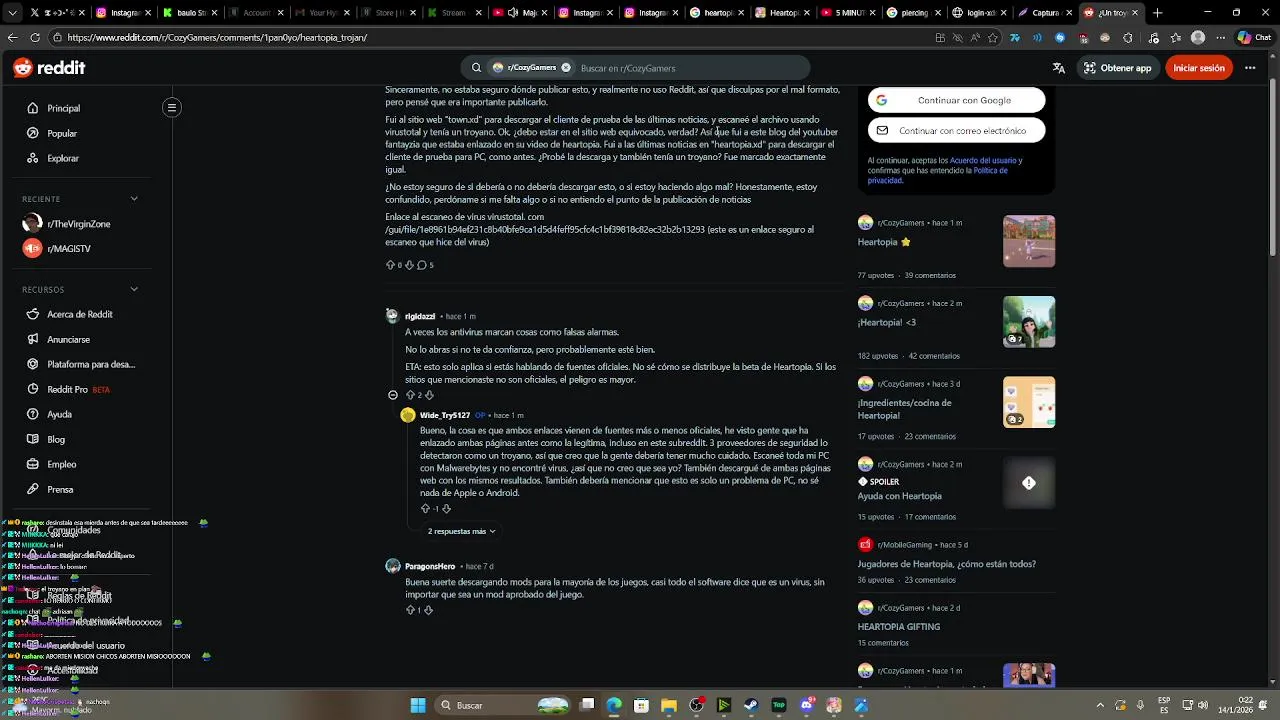Collapse the left navigation sidebar button
Viewport: 1280px width, 720px height.
[172, 107]
